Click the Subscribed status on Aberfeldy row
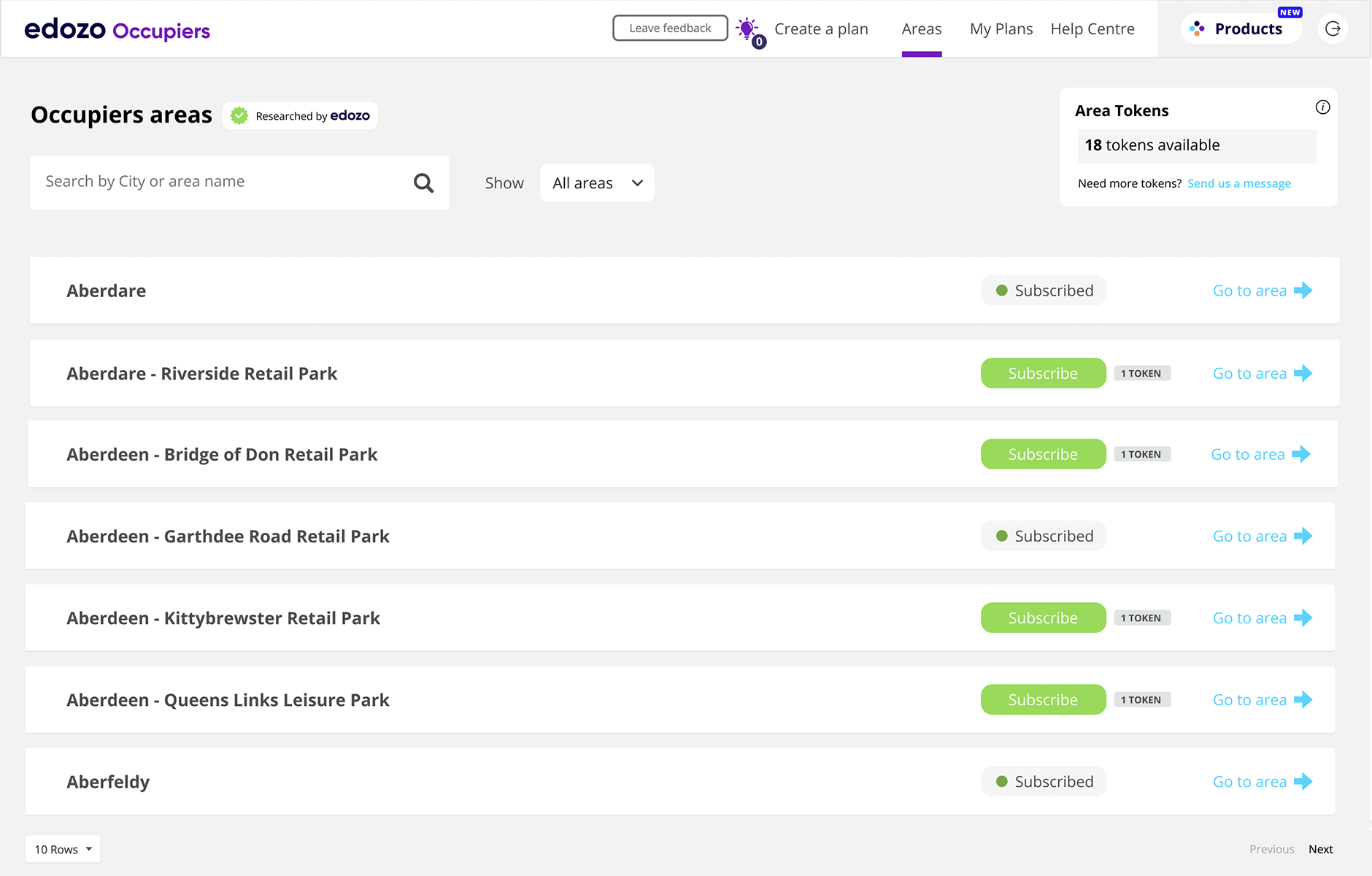Image resolution: width=1372 pixels, height=876 pixels. coord(1043,781)
